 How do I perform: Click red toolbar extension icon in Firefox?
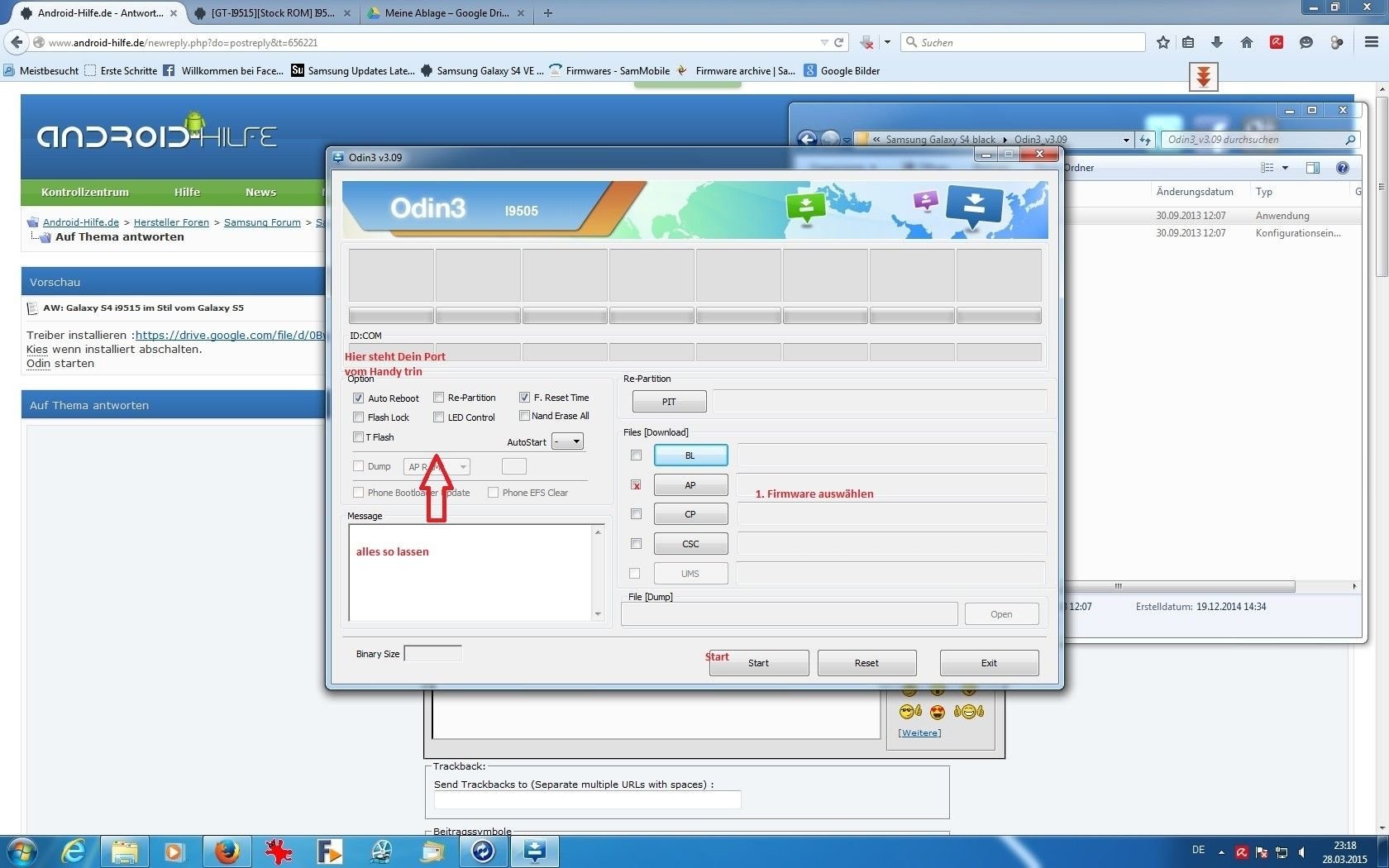click(x=1277, y=42)
